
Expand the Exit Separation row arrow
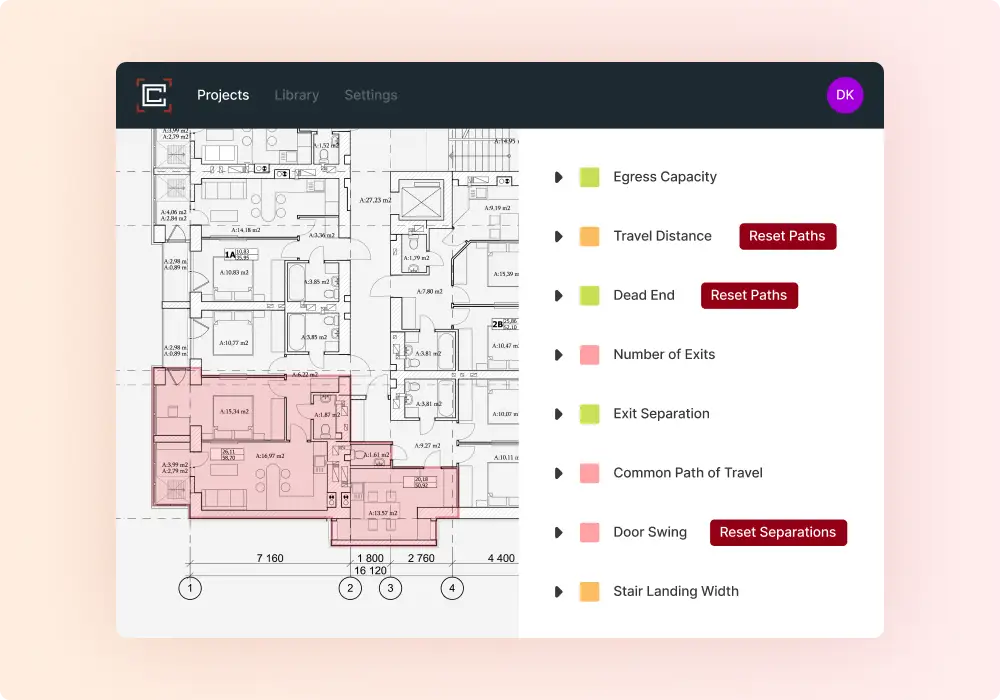[x=559, y=414]
